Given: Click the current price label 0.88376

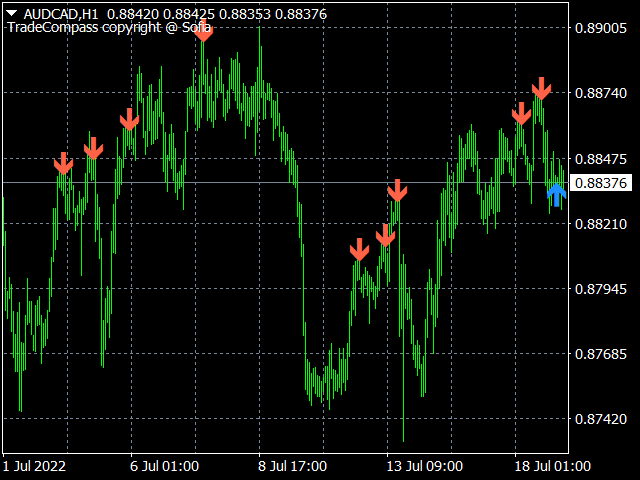Looking at the screenshot, I should 600,183.
